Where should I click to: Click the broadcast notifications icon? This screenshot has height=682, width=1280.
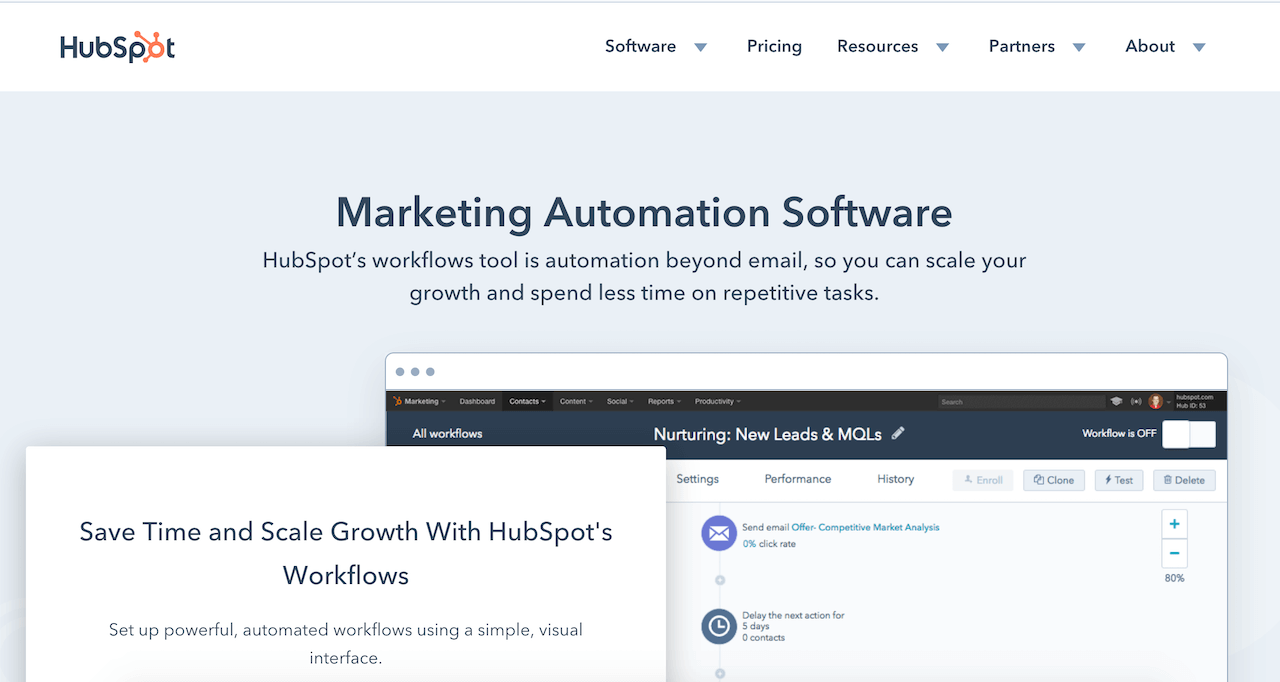[x=1136, y=401]
